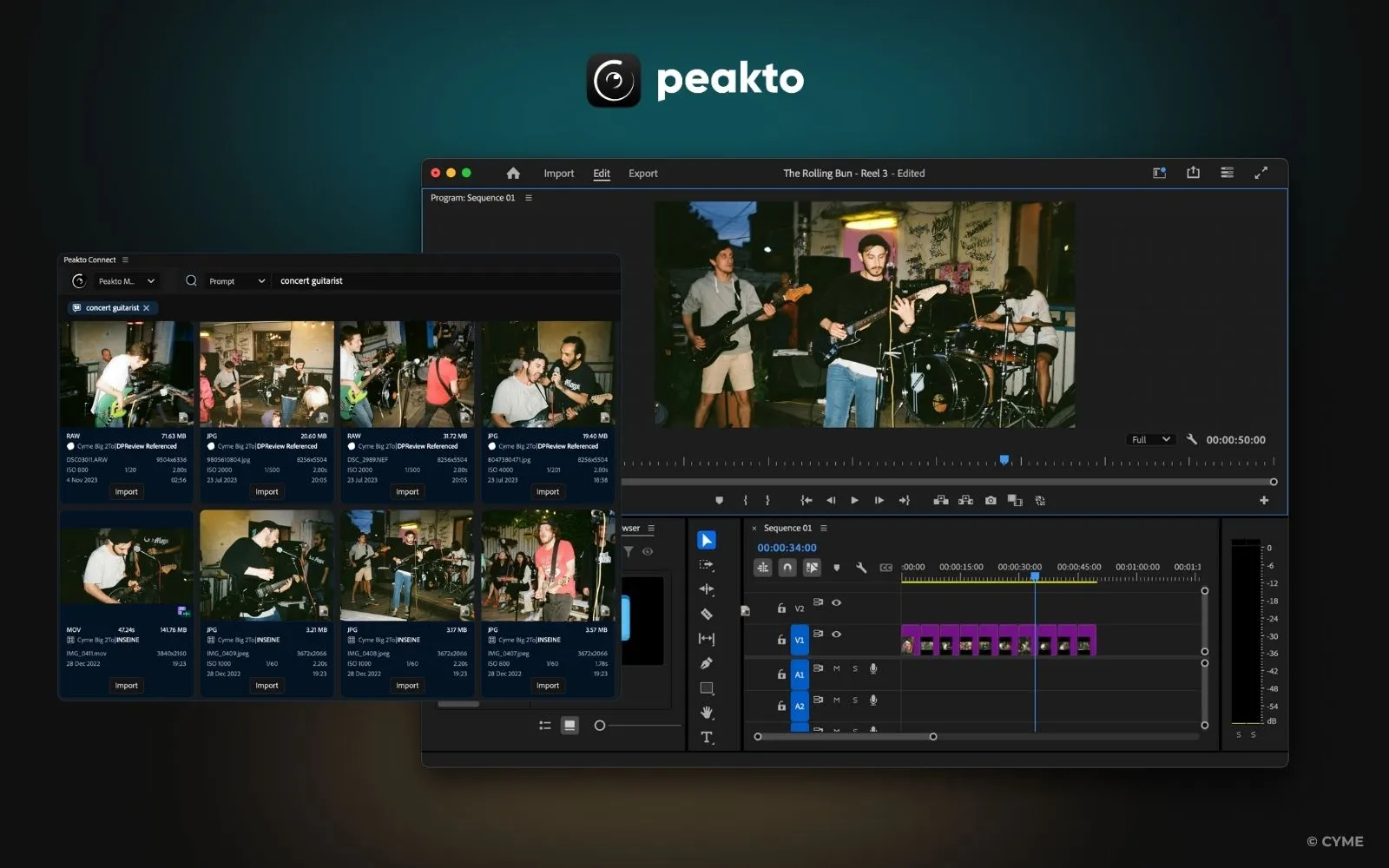The image size is (1389, 868).
Task: Select the Track Select Forward tool
Action: click(x=708, y=564)
